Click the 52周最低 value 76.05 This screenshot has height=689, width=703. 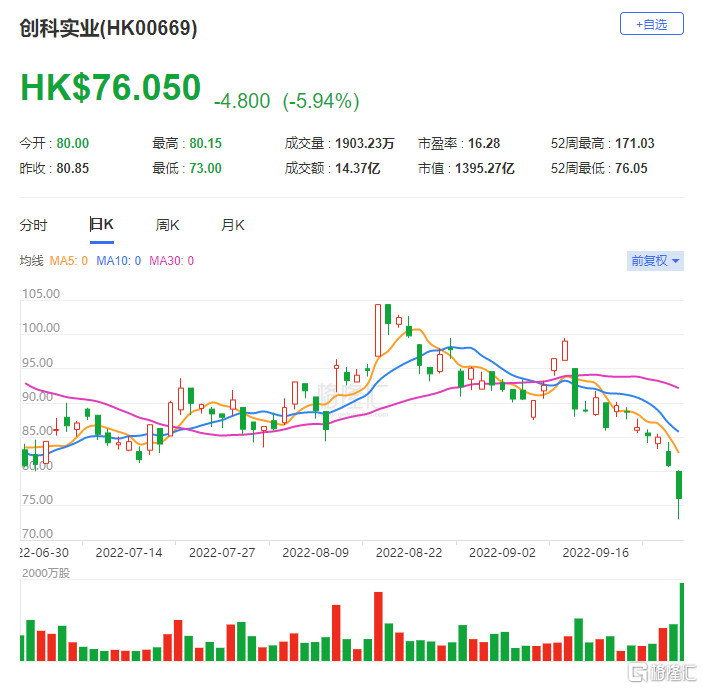(x=631, y=169)
